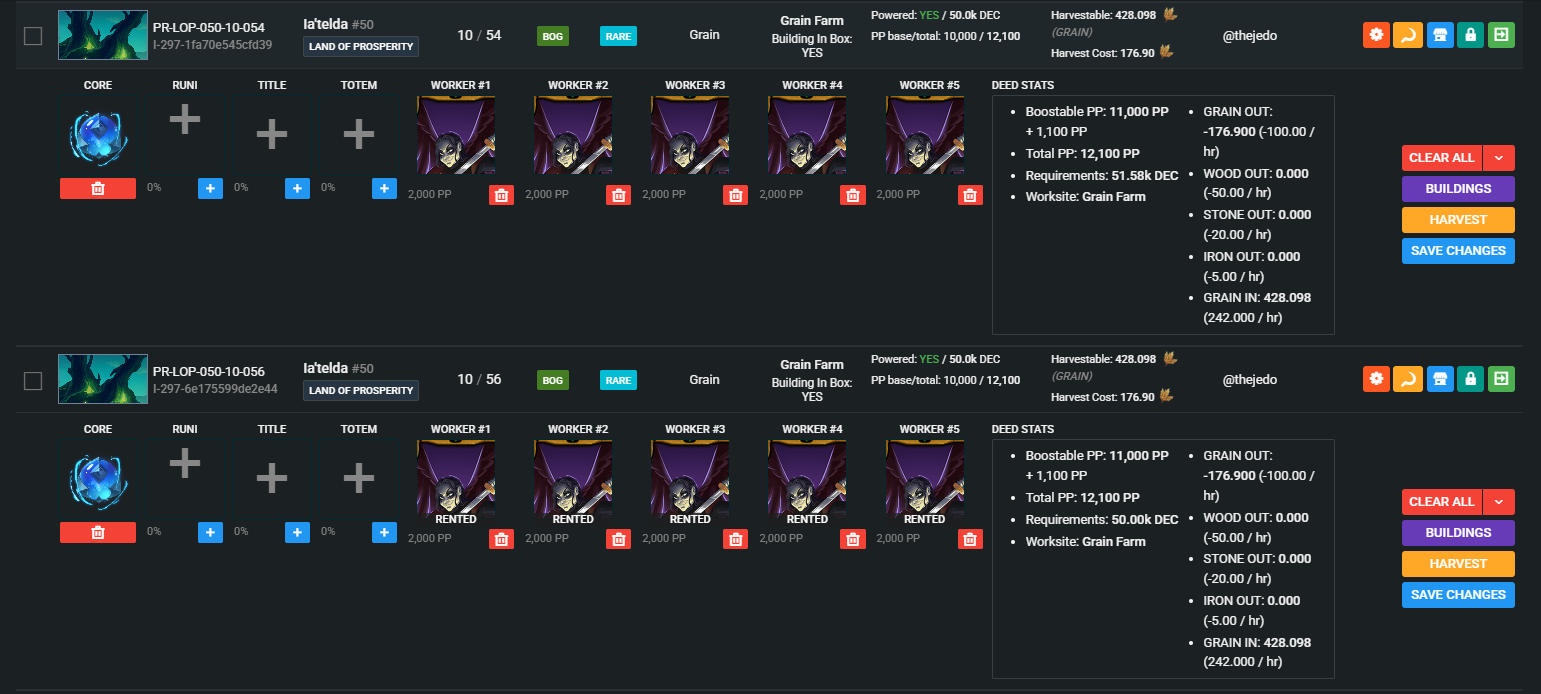This screenshot has width=1541, height=694.
Task: Delete Worker #3 on deed PR-LOP-050-10-054
Action: [735, 195]
